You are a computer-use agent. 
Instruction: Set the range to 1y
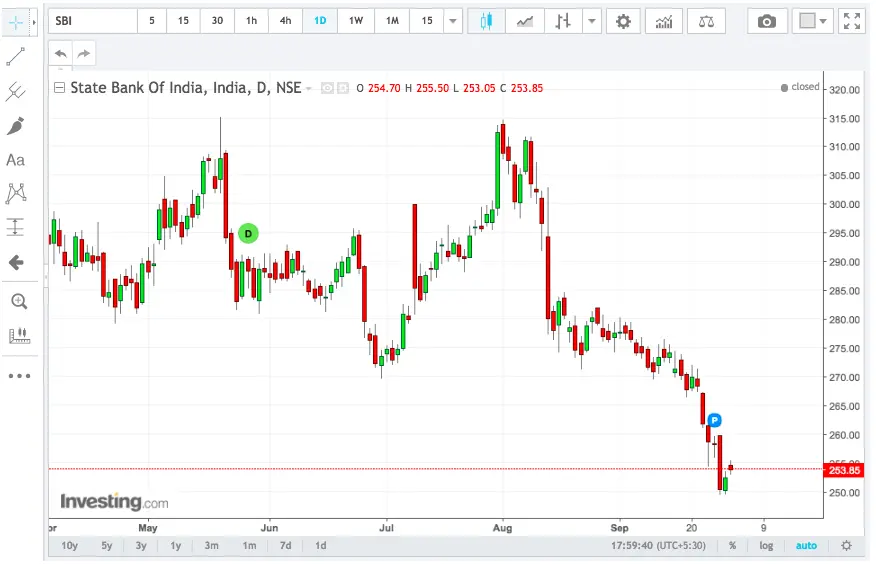[175, 546]
